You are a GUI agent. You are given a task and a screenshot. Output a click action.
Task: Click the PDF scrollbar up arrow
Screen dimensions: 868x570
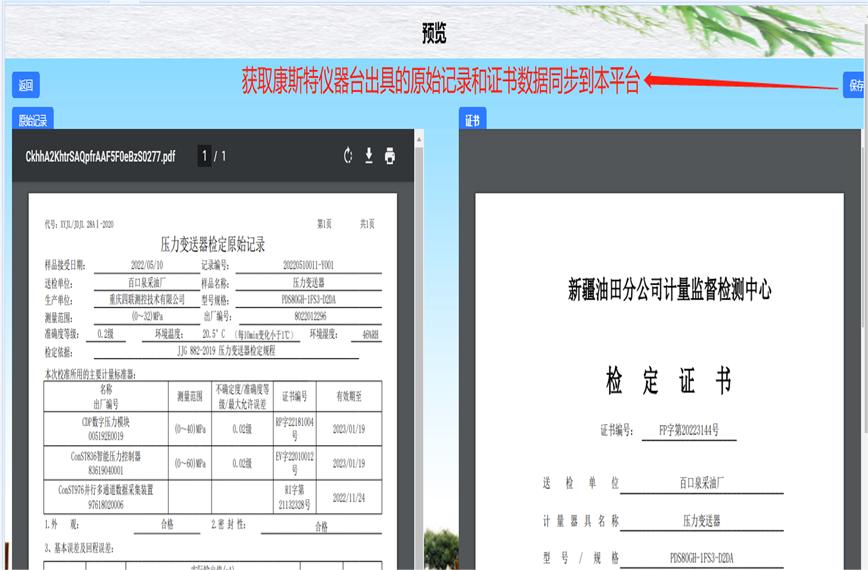(419, 137)
